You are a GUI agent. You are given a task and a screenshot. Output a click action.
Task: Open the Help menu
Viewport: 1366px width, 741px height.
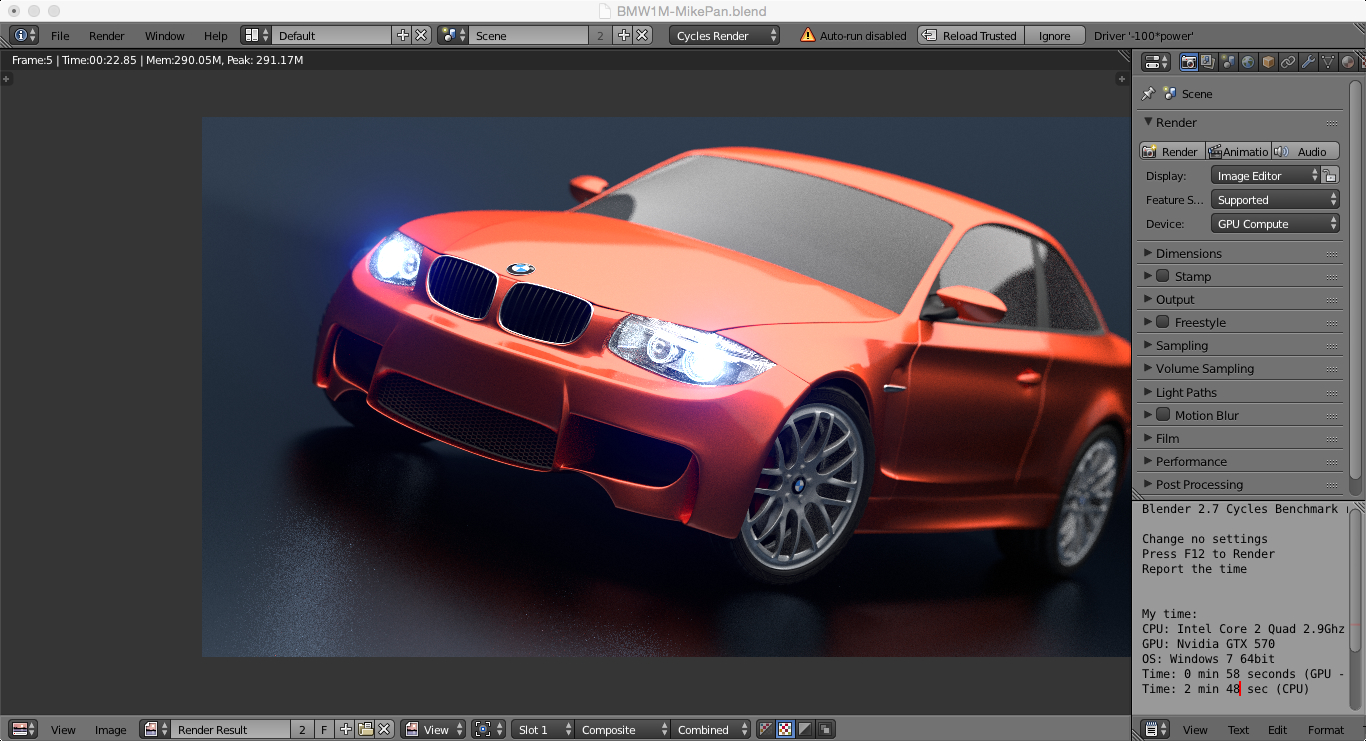pos(216,35)
